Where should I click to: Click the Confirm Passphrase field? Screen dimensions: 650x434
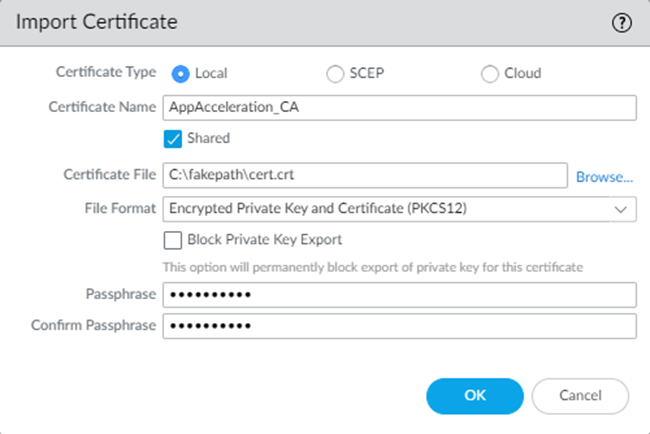coord(398,326)
